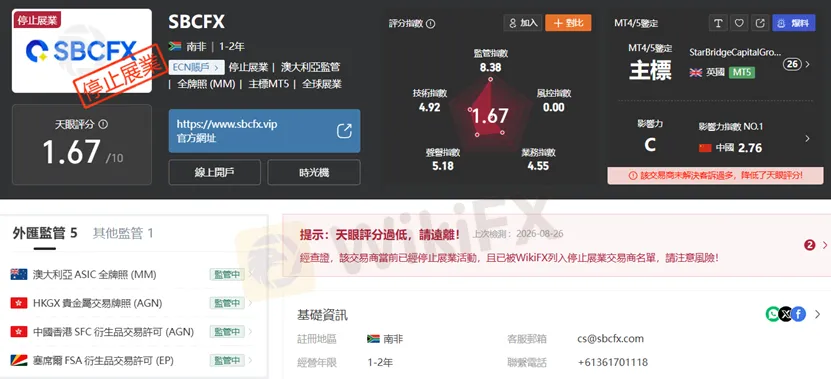Click the StarBridgeCapitalGro... server name
The width and height of the screenshot is (831, 379).
(735, 52)
